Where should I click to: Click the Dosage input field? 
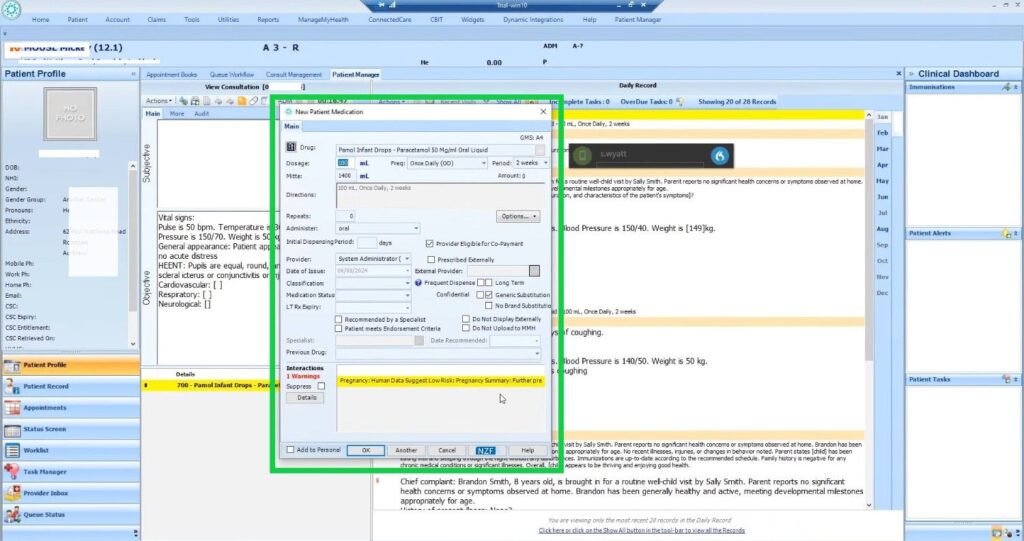pyautogui.click(x=345, y=163)
